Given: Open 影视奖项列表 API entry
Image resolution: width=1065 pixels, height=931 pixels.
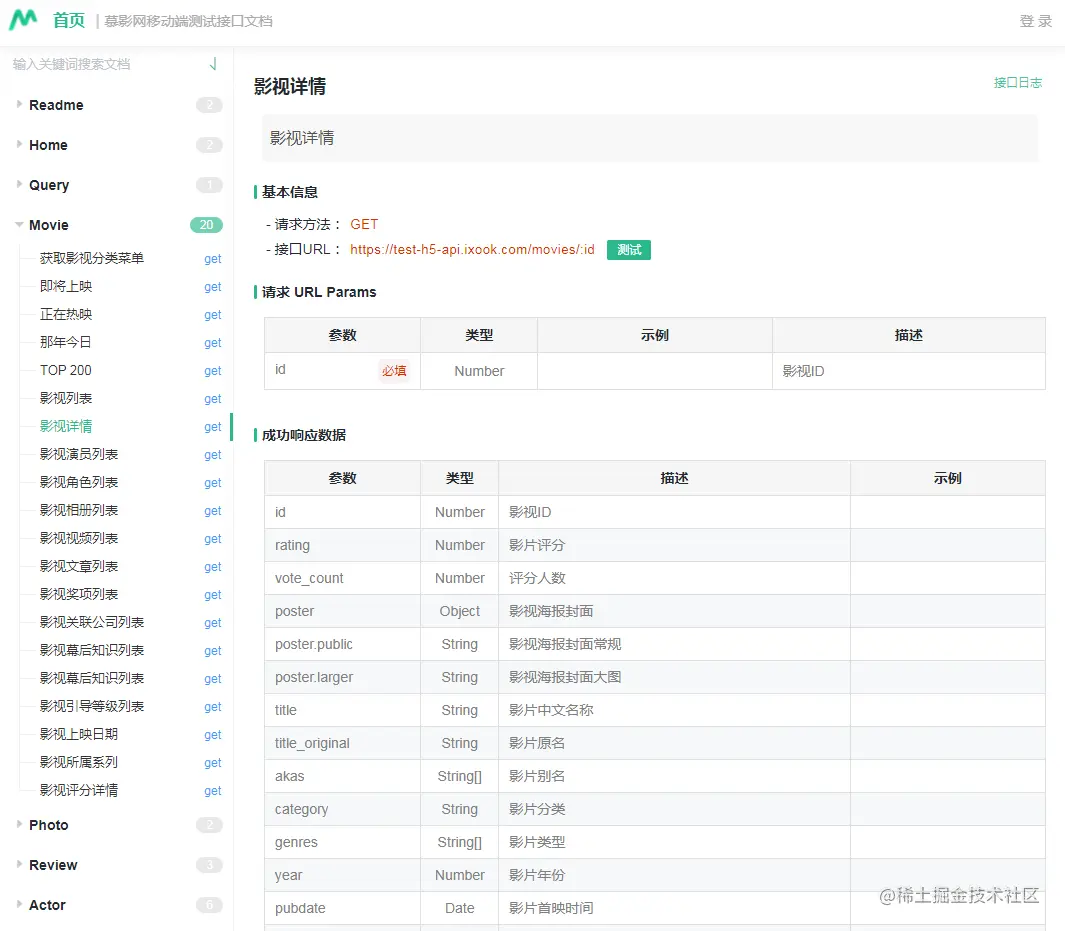Looking at the screenshot, I should pyautogui.click(x=79, y=594).
